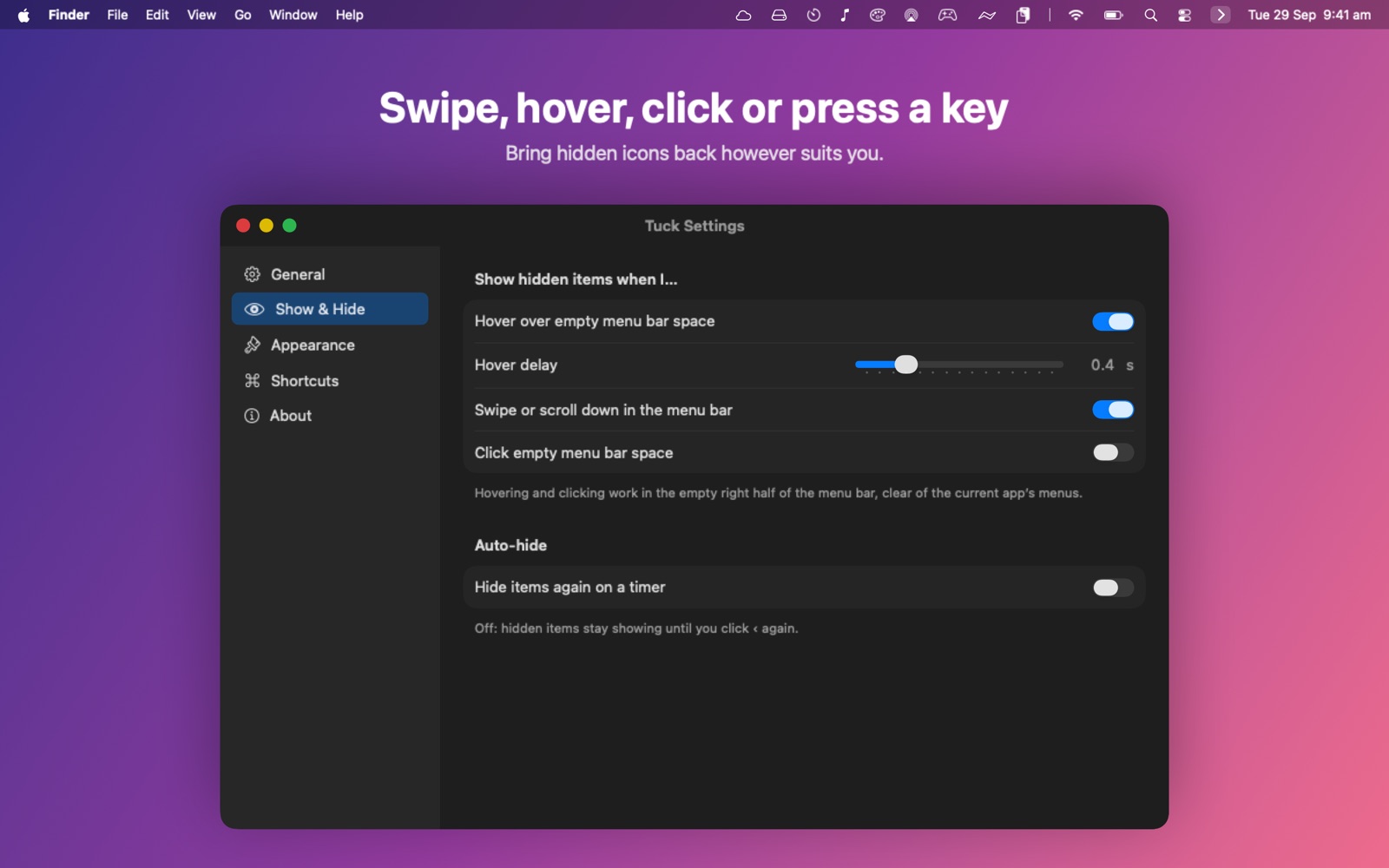
Task: Open the Window menu
Action: (x=293, y=15)
